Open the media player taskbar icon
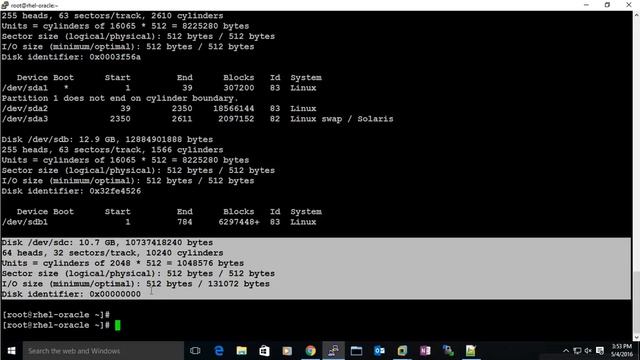This screenshot has width=640, height=360. [287, 351]
